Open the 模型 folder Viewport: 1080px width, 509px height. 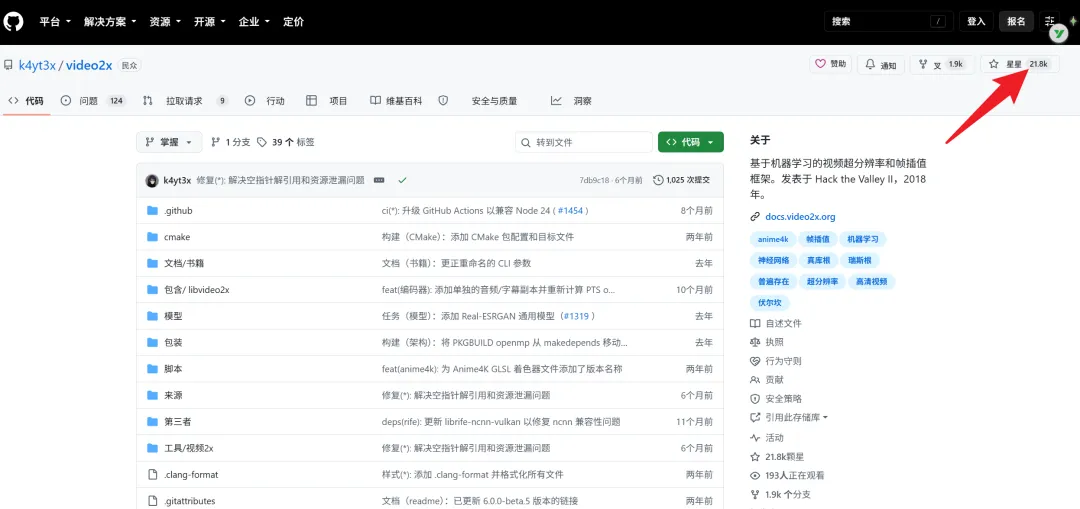[x=173, y=316]
